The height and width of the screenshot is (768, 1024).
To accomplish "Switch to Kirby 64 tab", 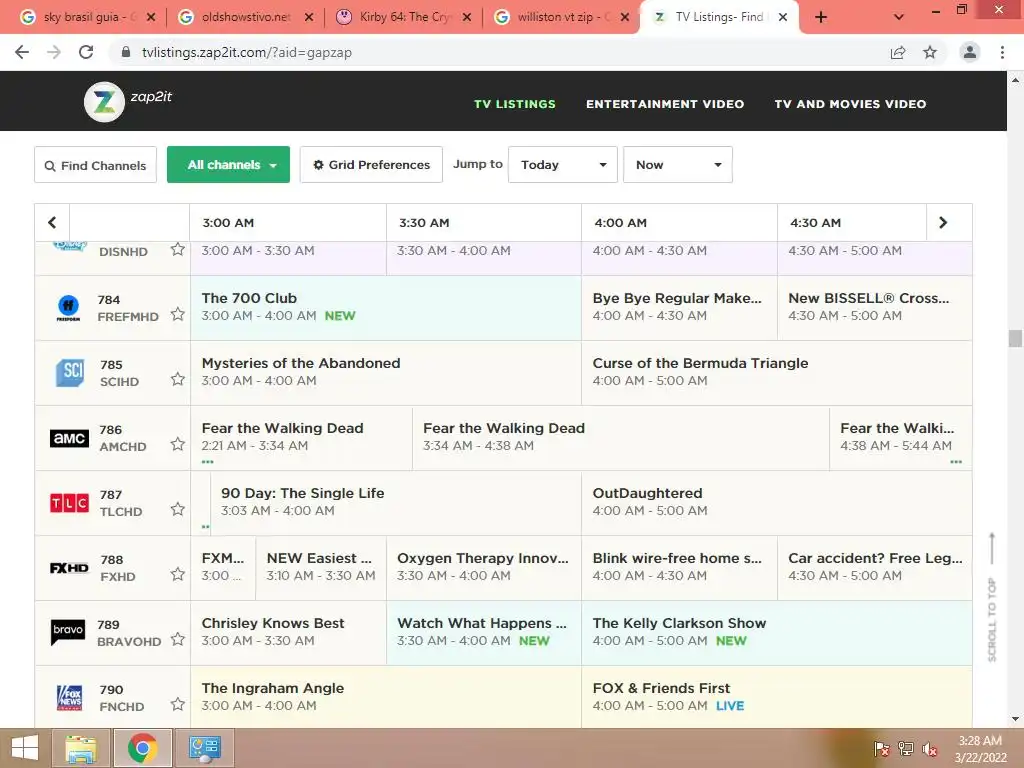I will pyautogui.click(x=405, y=17).
